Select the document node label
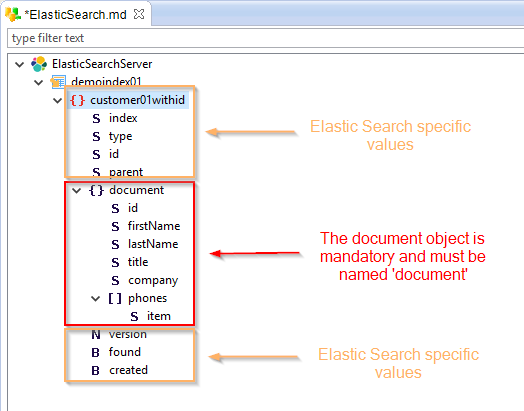524x411 pixels. coord(136,190)
